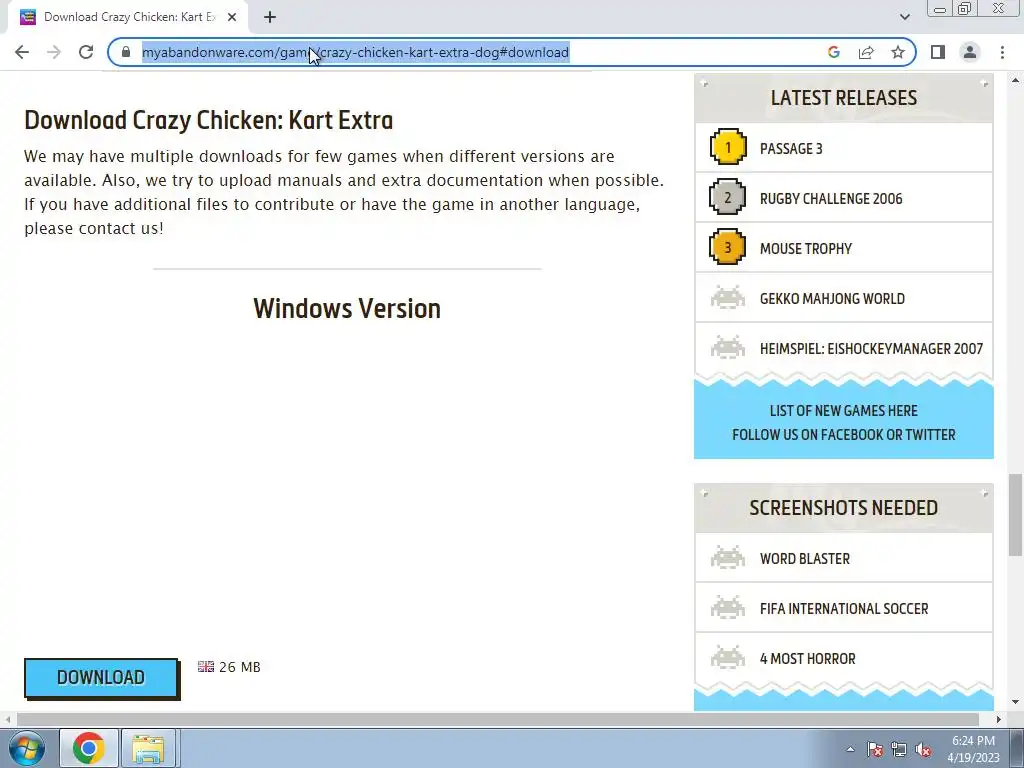The width and height of the screenshot is (1024, 768).
Task: Click the vertical scrollbar thumb
Action: (1015, 515)
